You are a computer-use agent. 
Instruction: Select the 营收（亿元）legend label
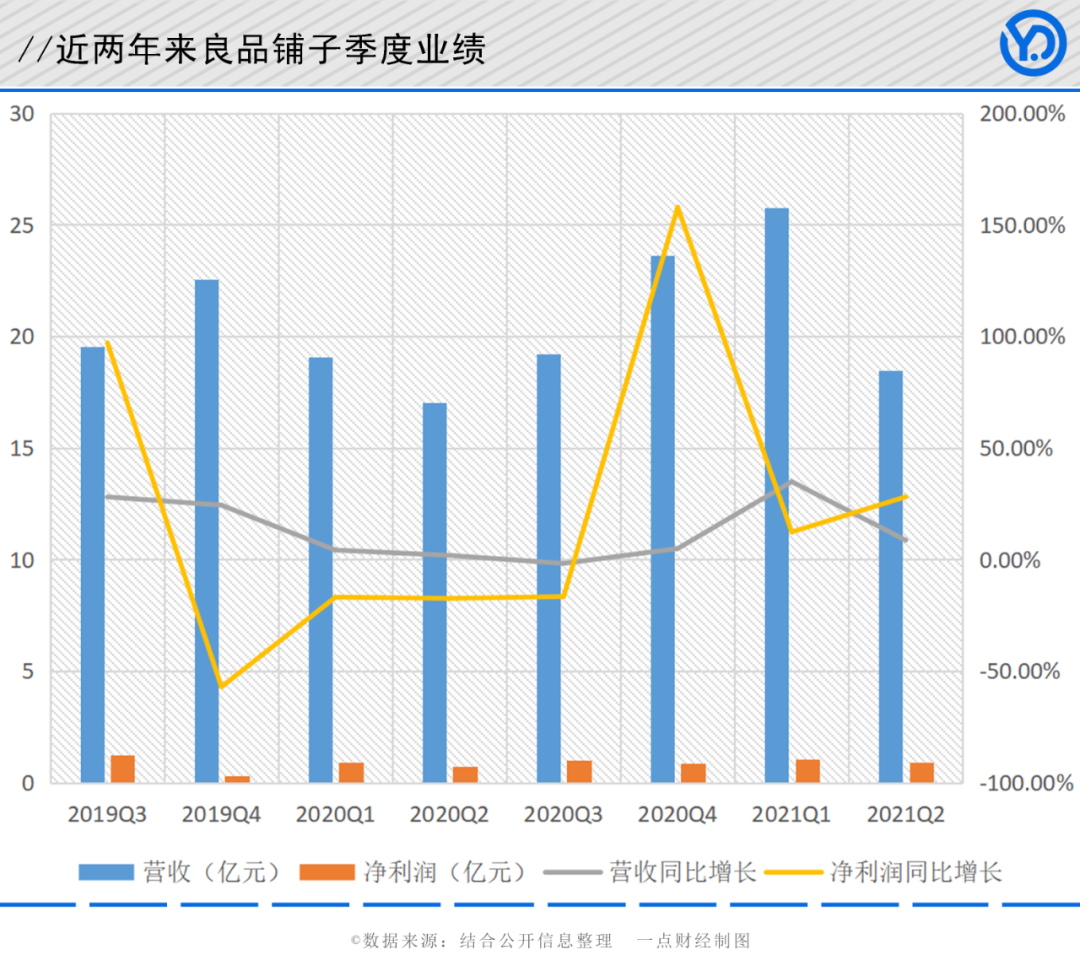tap(211, 872)
